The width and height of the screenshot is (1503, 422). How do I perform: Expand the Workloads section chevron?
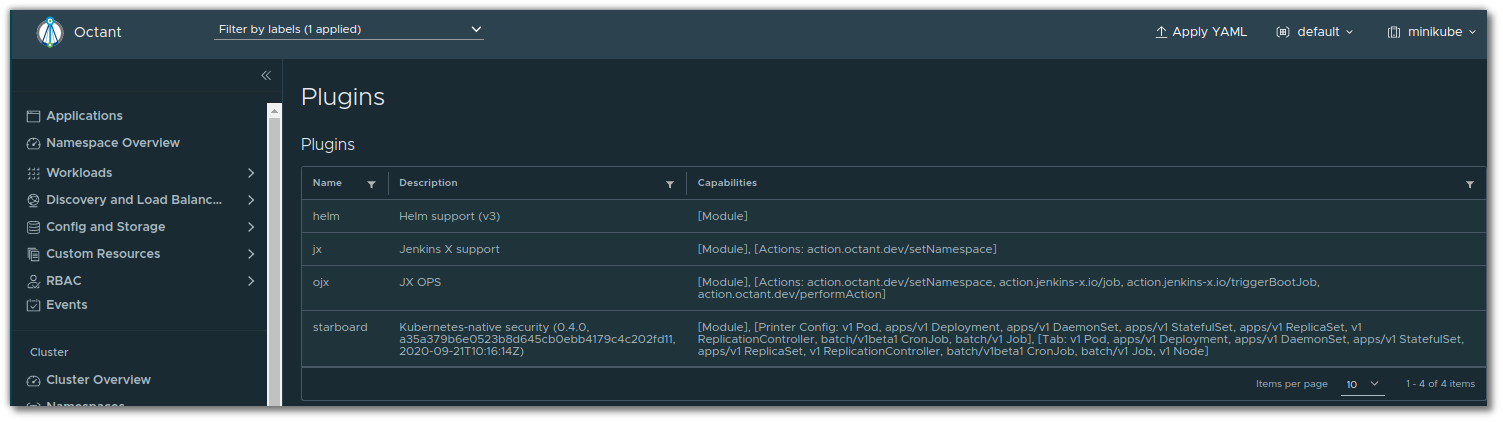(251, 173)
